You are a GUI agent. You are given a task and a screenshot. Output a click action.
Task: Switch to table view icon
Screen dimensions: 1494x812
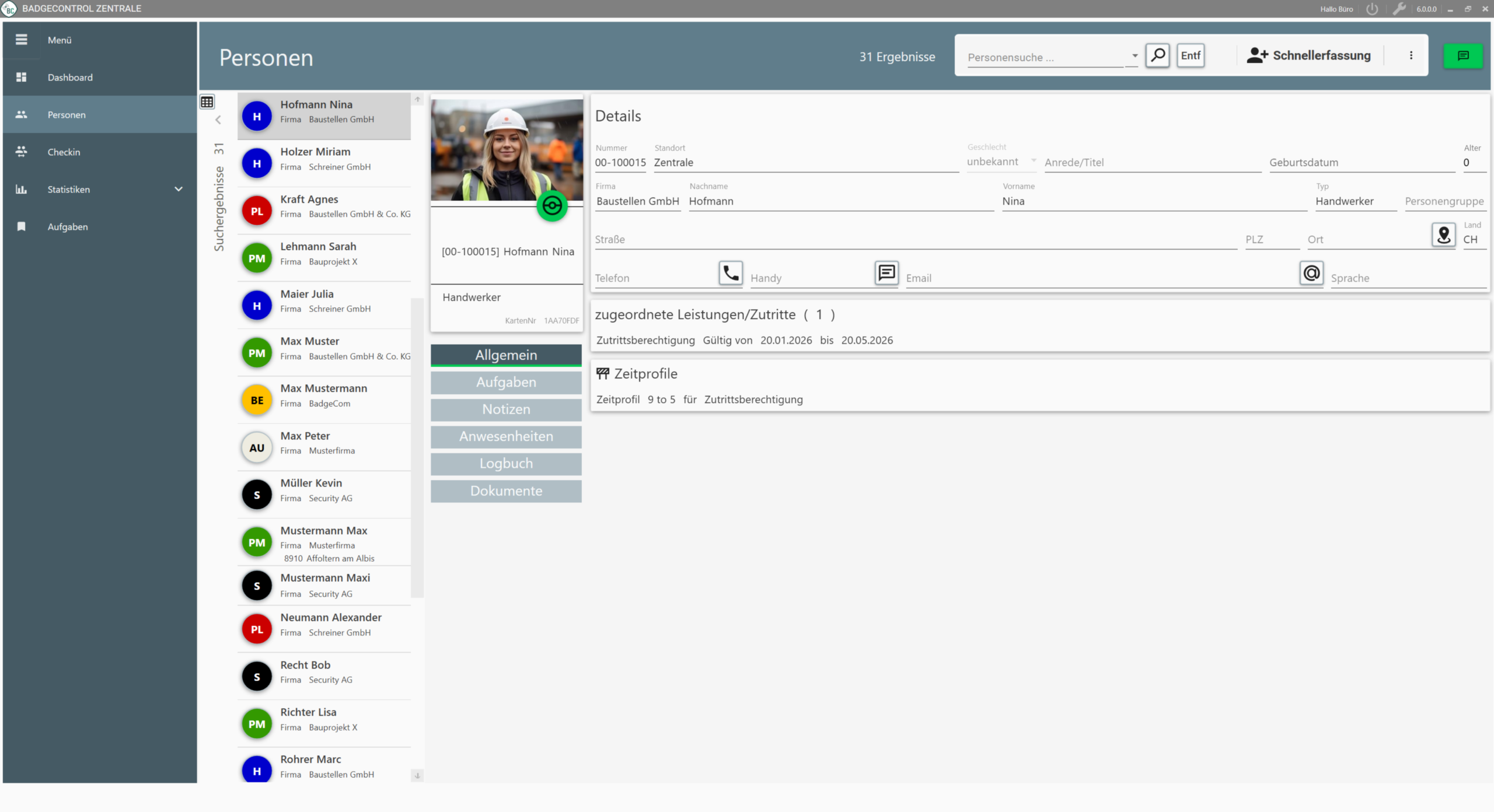click(207, 102)
